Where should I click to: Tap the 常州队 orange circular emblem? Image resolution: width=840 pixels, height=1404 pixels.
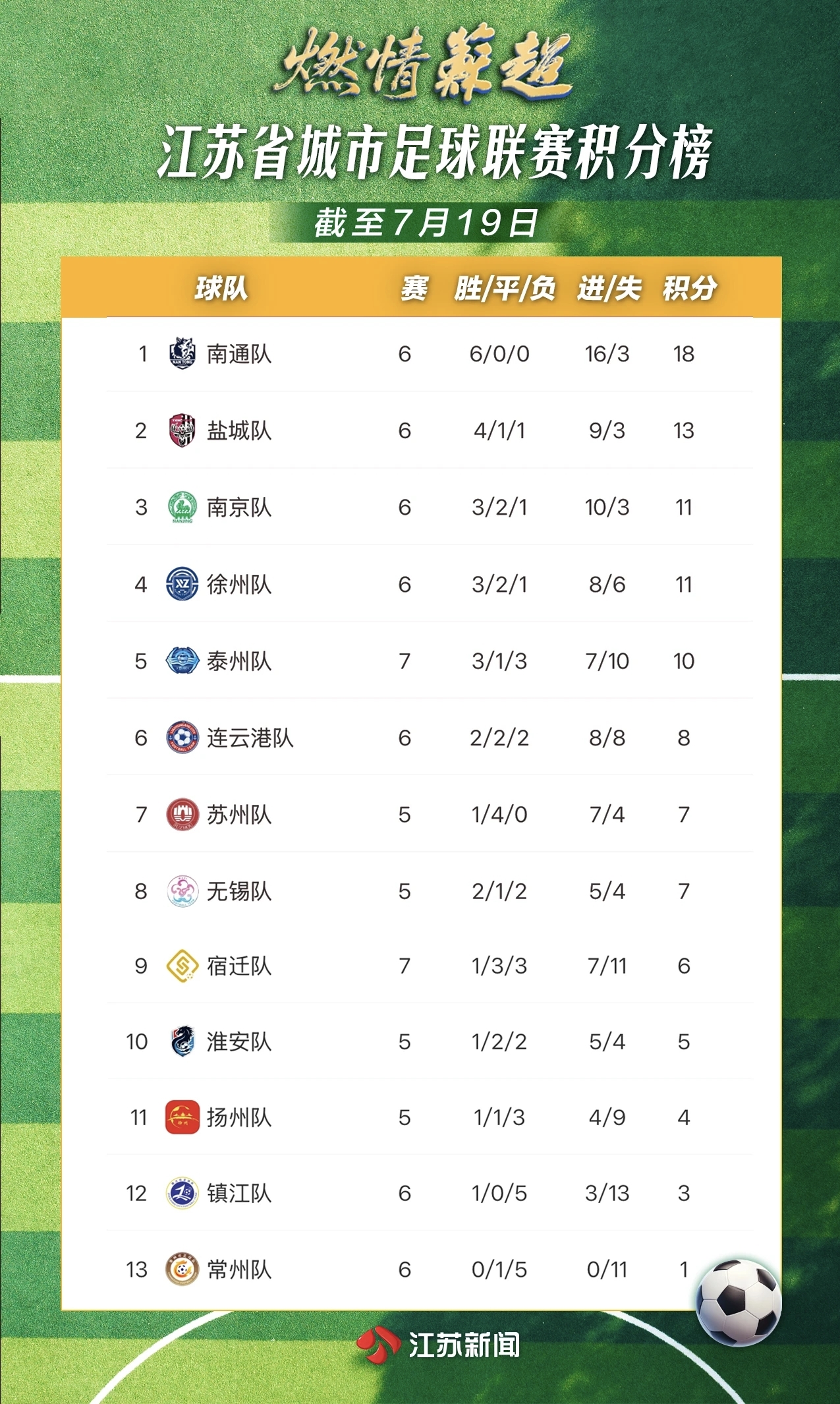tap(182, 1270)
